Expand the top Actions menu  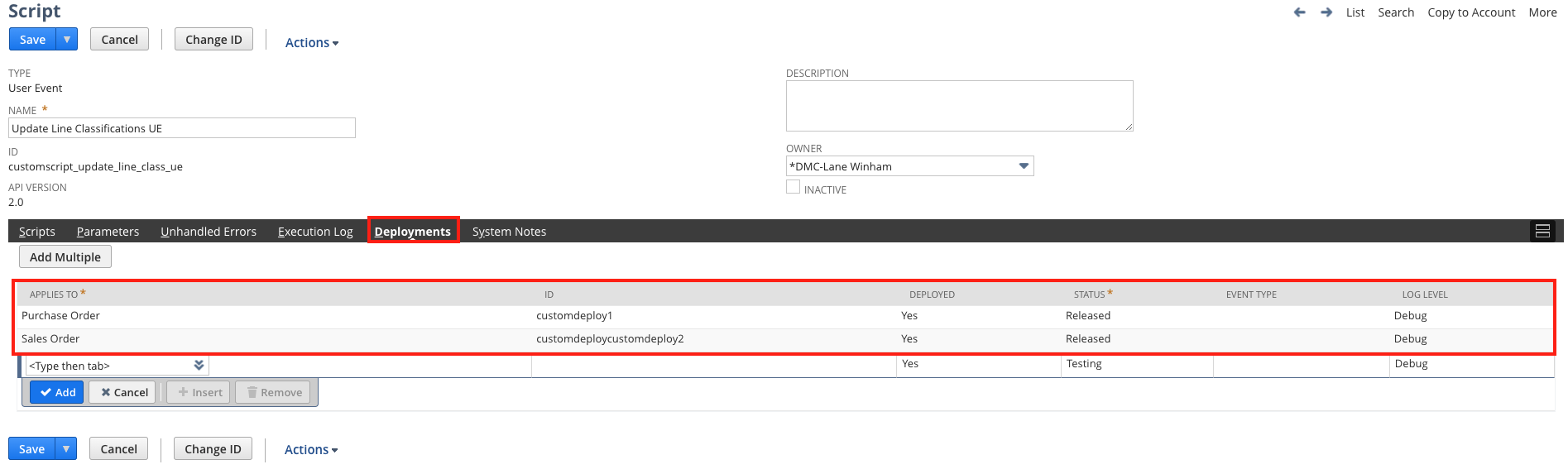tap(311, 43)
